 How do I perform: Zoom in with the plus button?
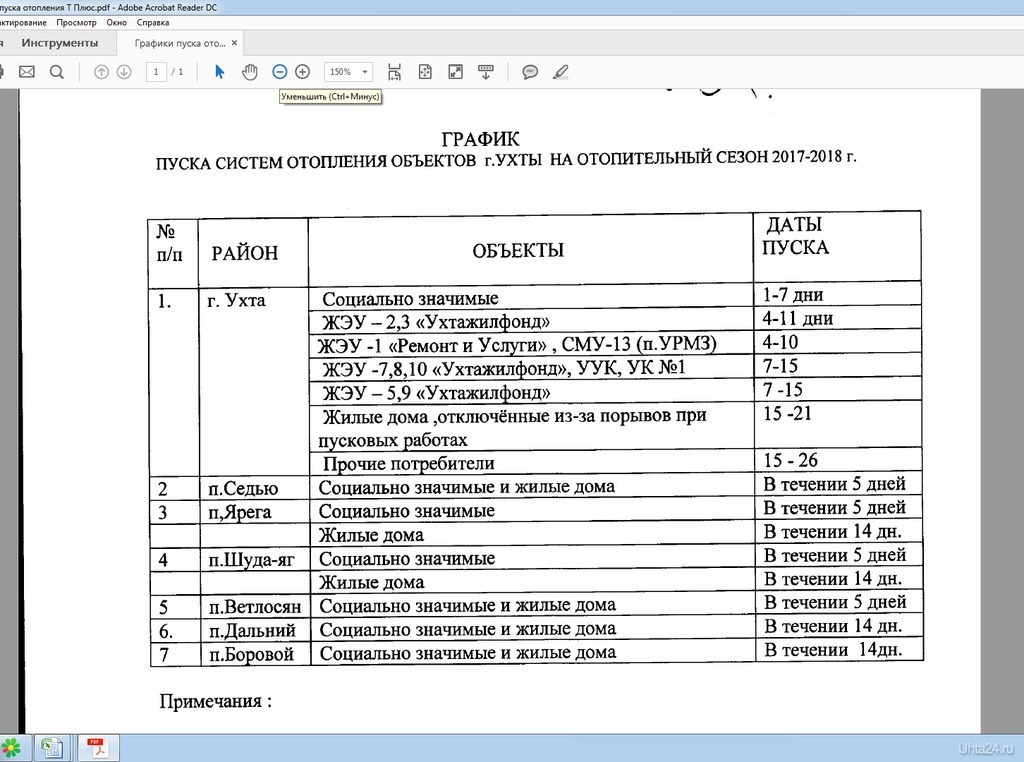pyautogui.click(x=302, y=72)
